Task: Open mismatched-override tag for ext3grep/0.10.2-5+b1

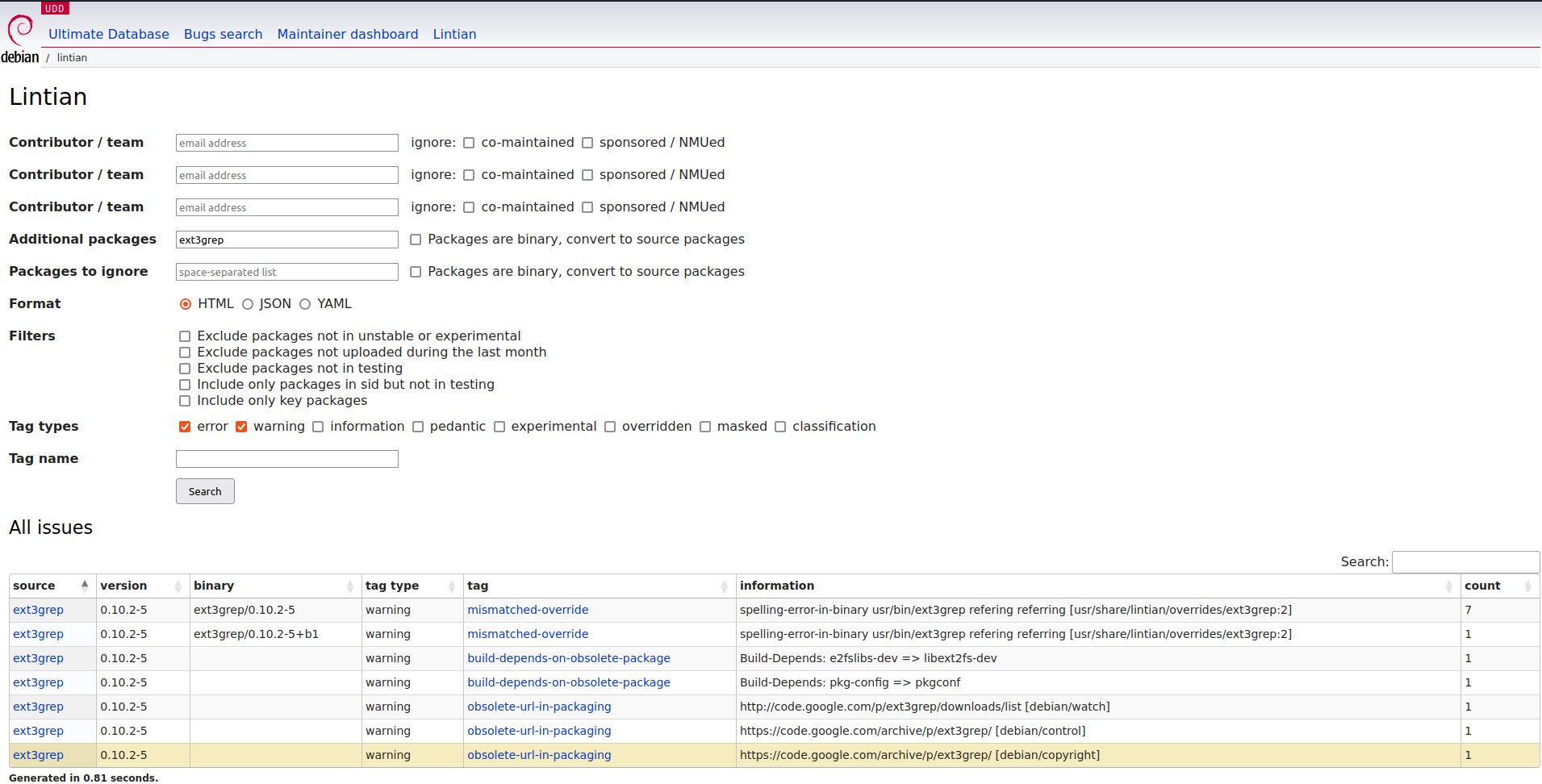Action: click(528, 634)
